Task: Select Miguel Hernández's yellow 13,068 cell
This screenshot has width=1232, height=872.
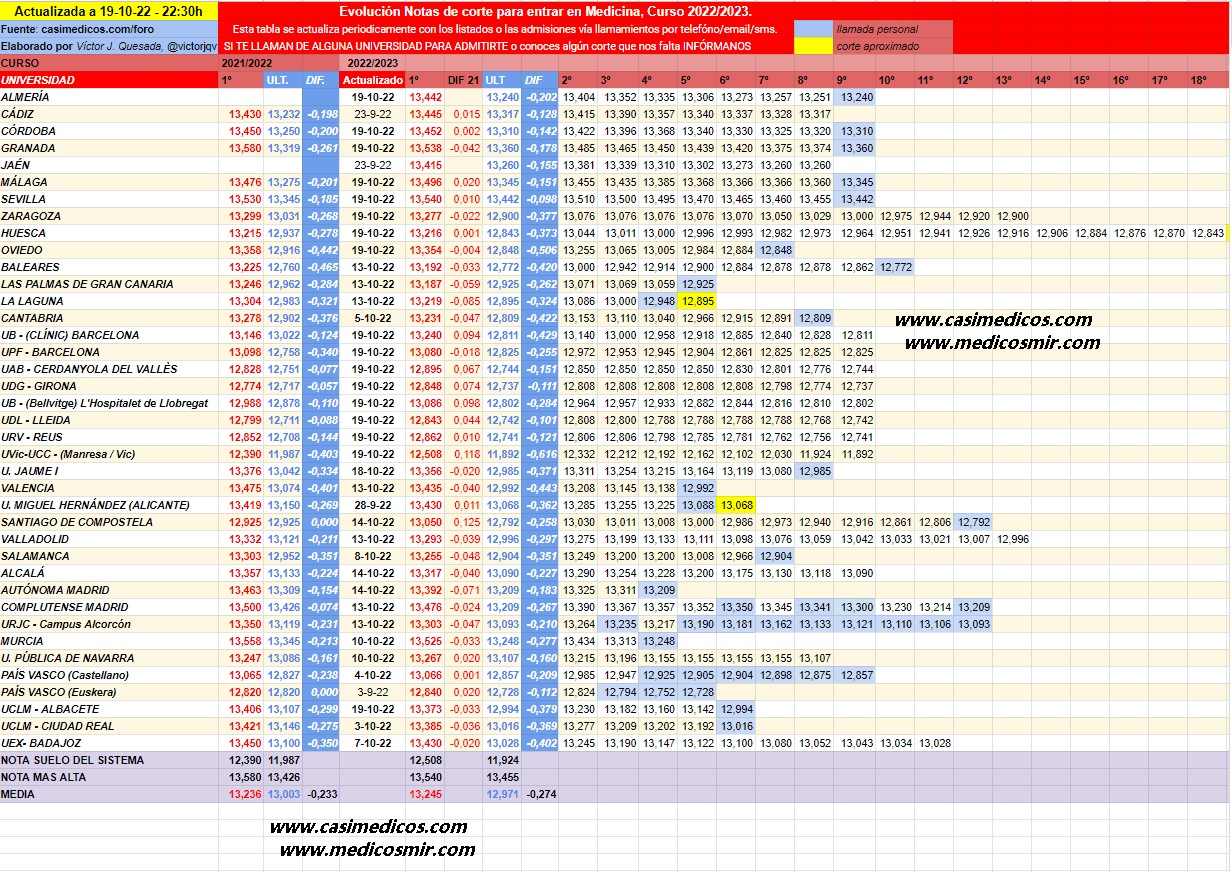Action: tap(737, 505)
